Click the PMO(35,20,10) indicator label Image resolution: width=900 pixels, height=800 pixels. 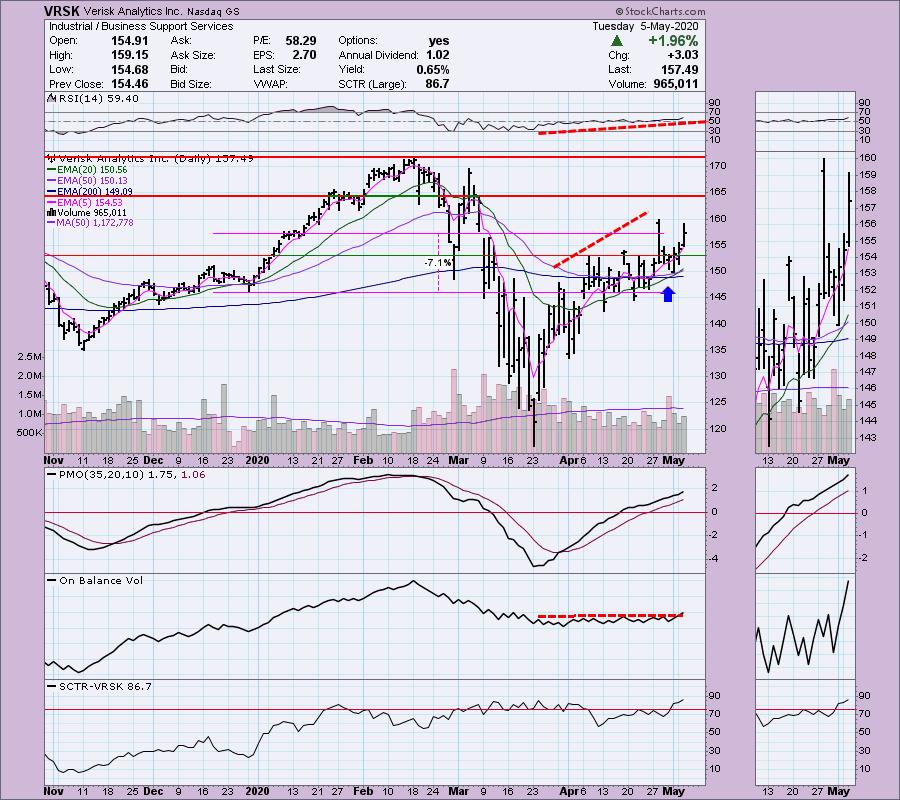click(132, 475)
